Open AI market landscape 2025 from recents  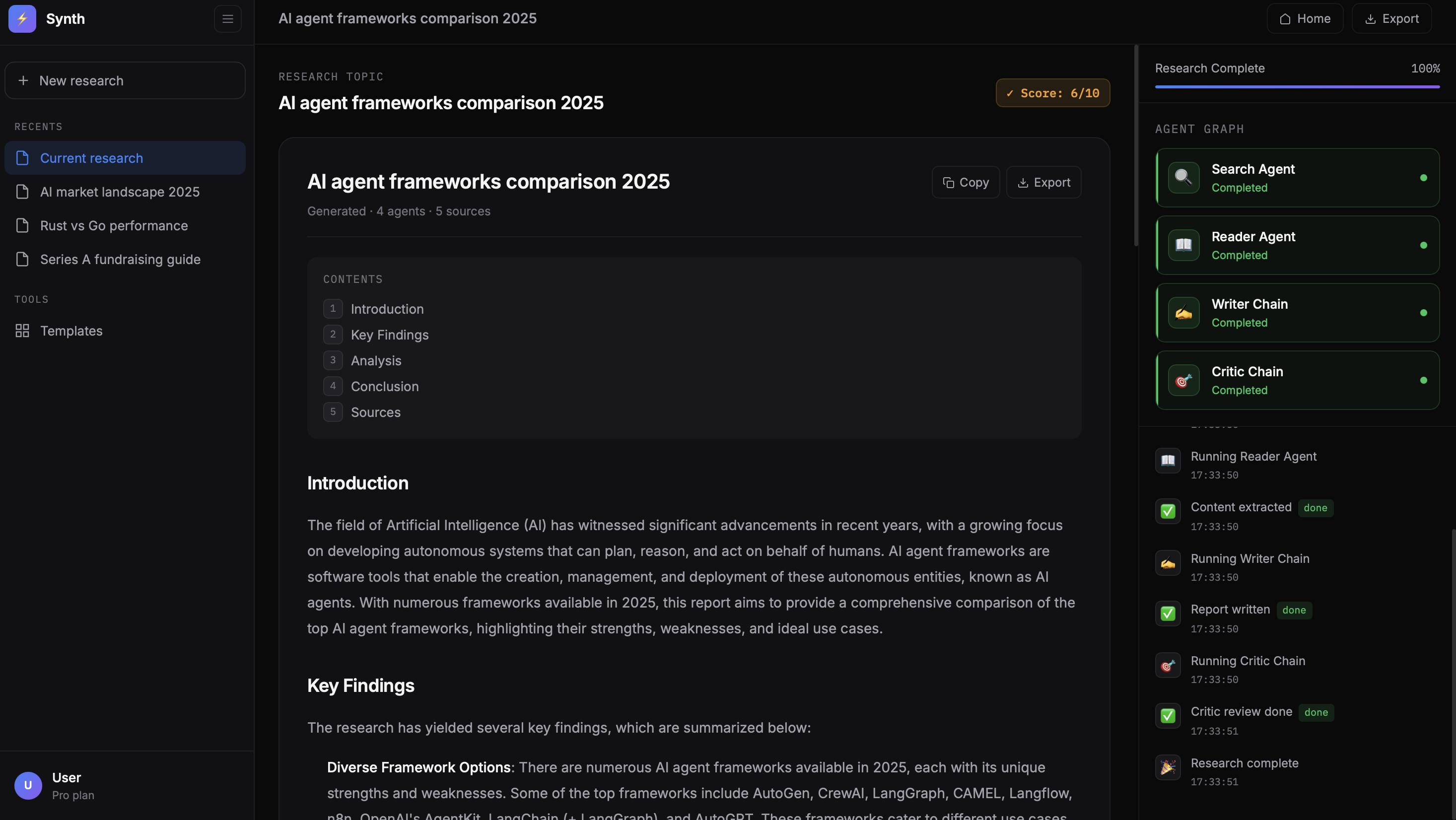[x=125, y=192]
